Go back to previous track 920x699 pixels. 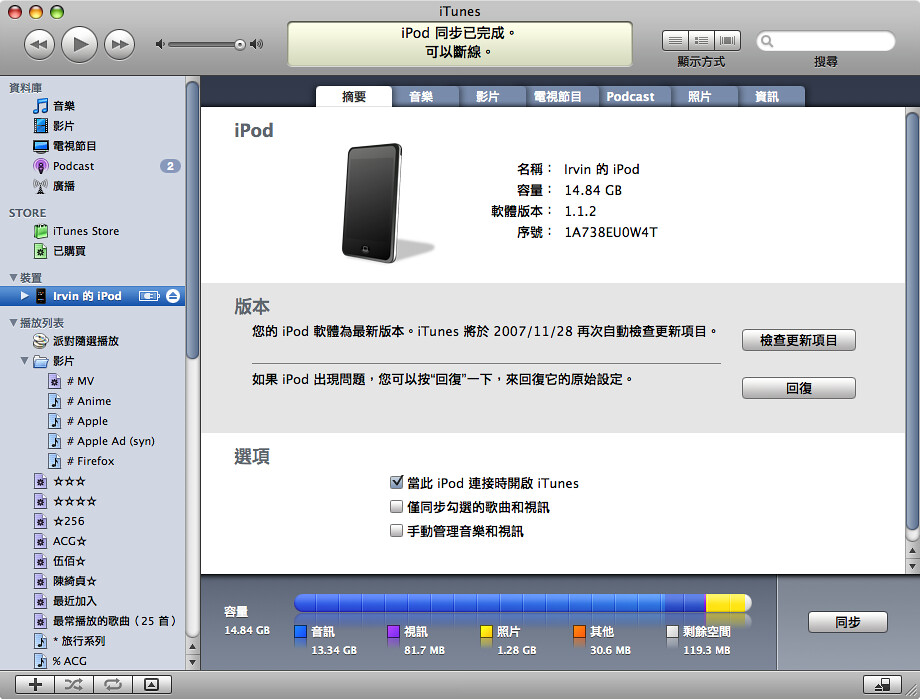(39, 44)
